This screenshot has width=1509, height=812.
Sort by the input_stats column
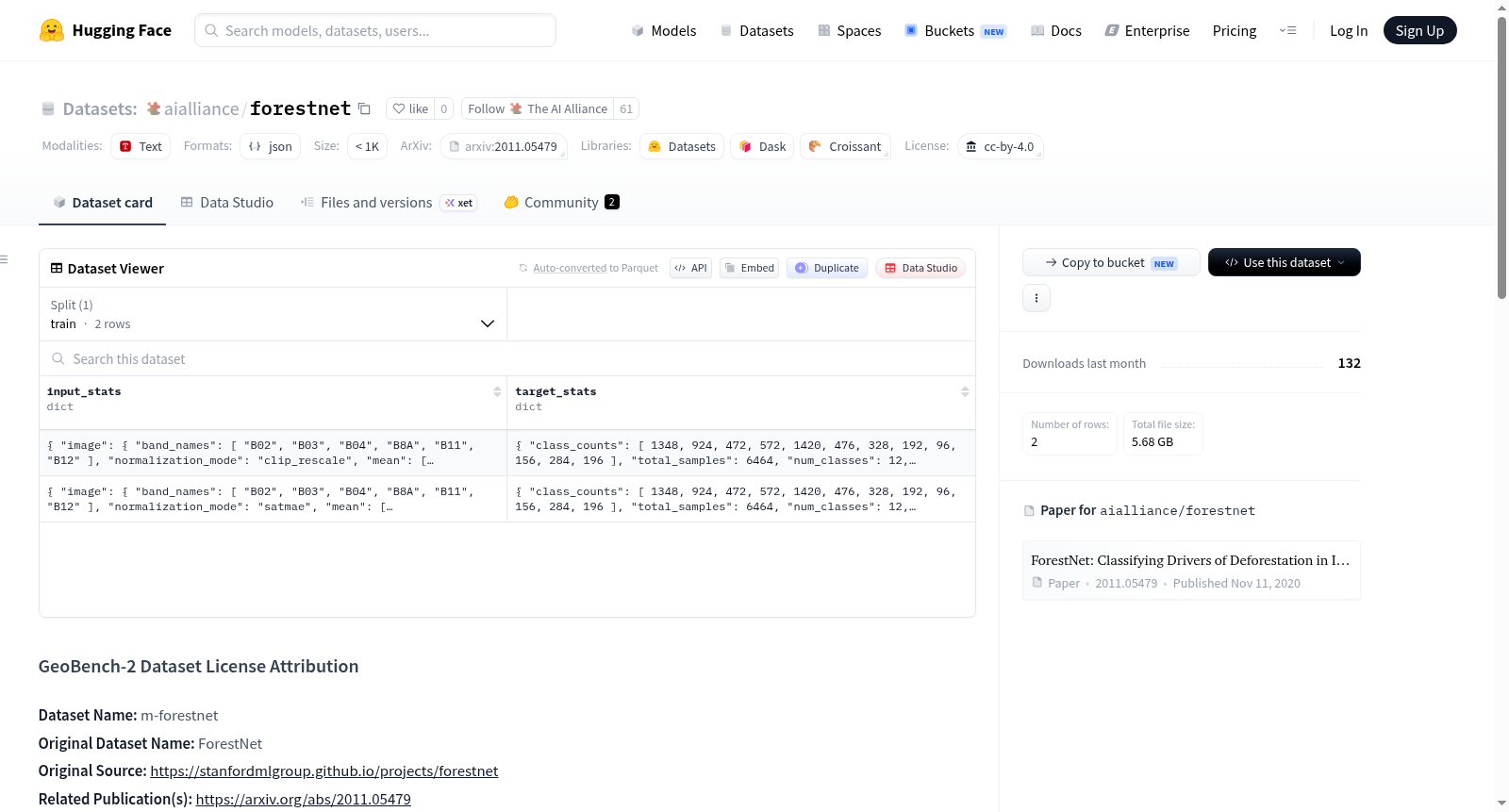(x=497, y=391)
